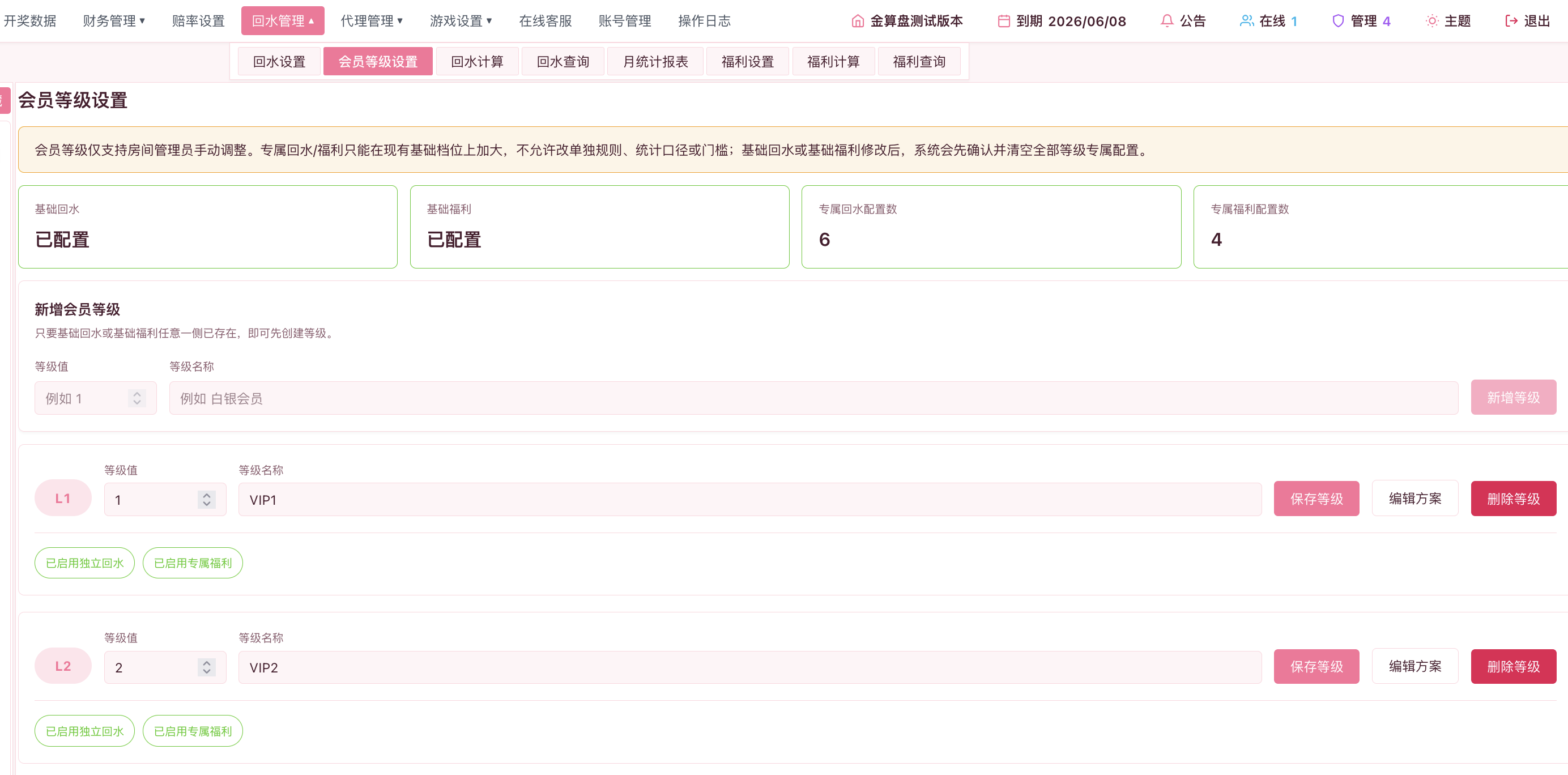Open 操作日志 menu item
The height and width of the screenshot is (775, 1568).
[x=704, y=21]
